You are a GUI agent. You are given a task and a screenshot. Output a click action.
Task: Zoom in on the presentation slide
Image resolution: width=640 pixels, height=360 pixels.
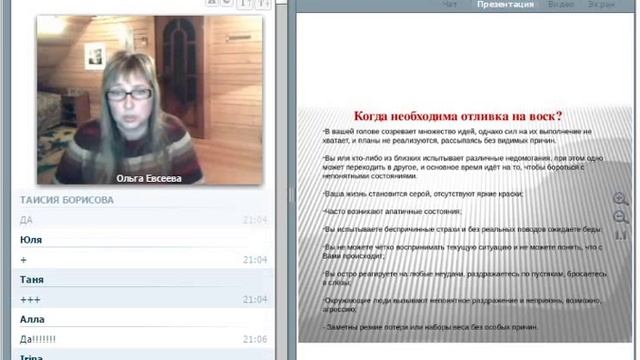(x=620, y=199)
